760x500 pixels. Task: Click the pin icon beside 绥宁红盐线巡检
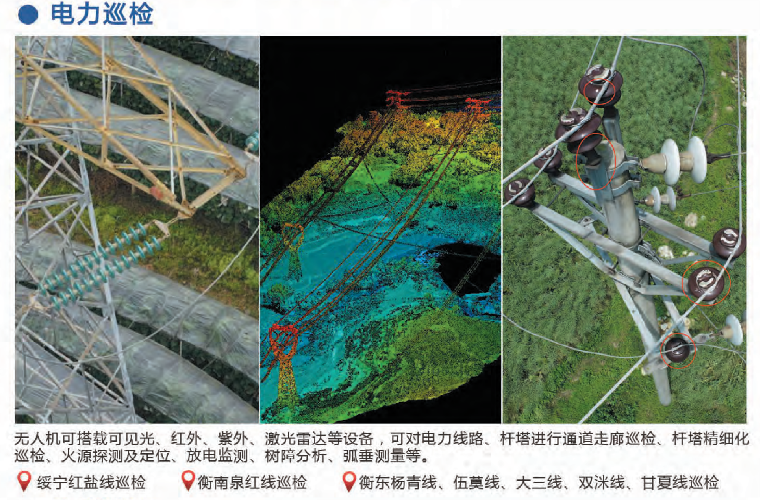point(24,482)
